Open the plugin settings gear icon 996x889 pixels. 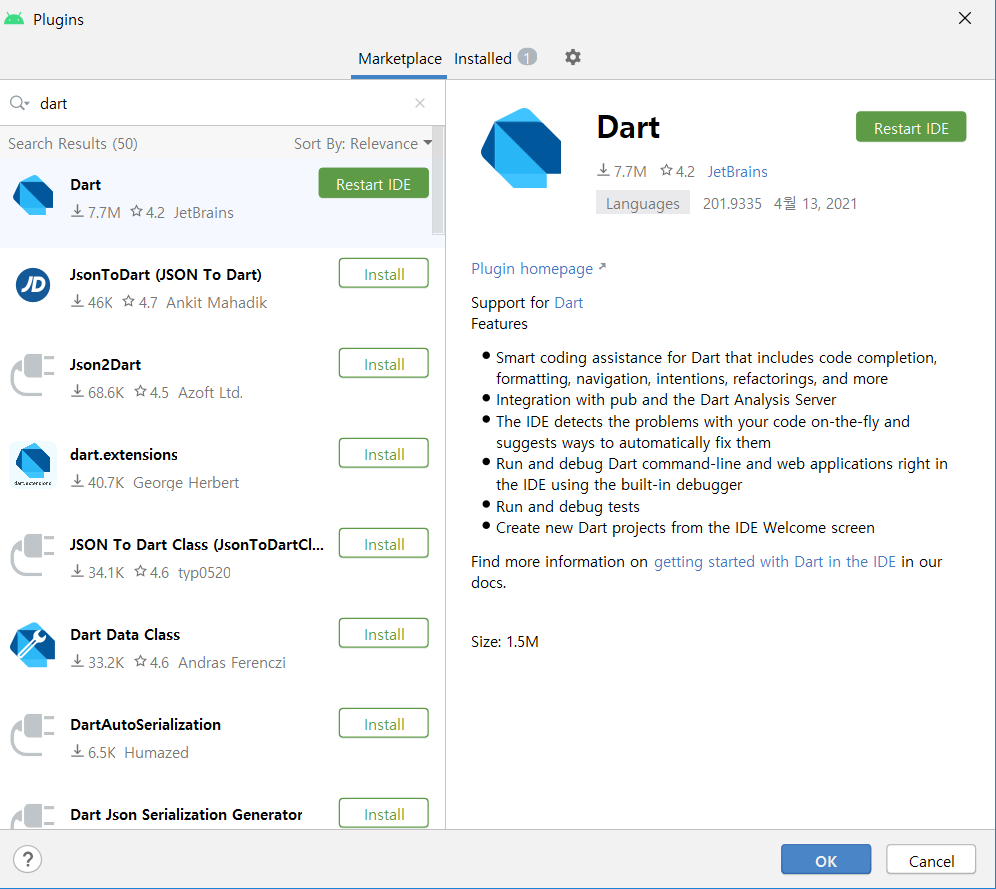[572, 58]
